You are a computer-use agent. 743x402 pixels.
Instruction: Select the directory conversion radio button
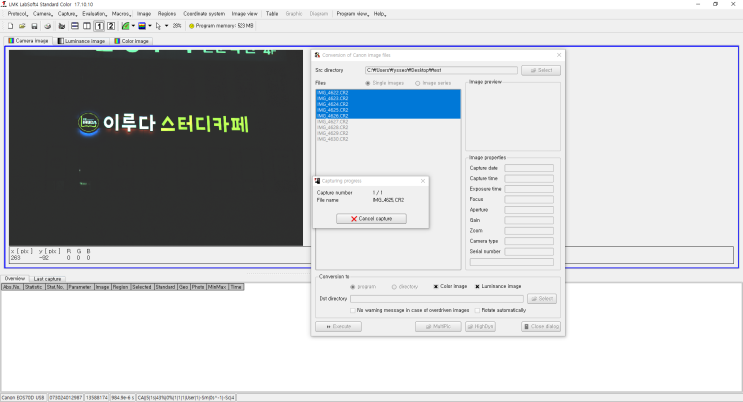[x=394, y=287]
